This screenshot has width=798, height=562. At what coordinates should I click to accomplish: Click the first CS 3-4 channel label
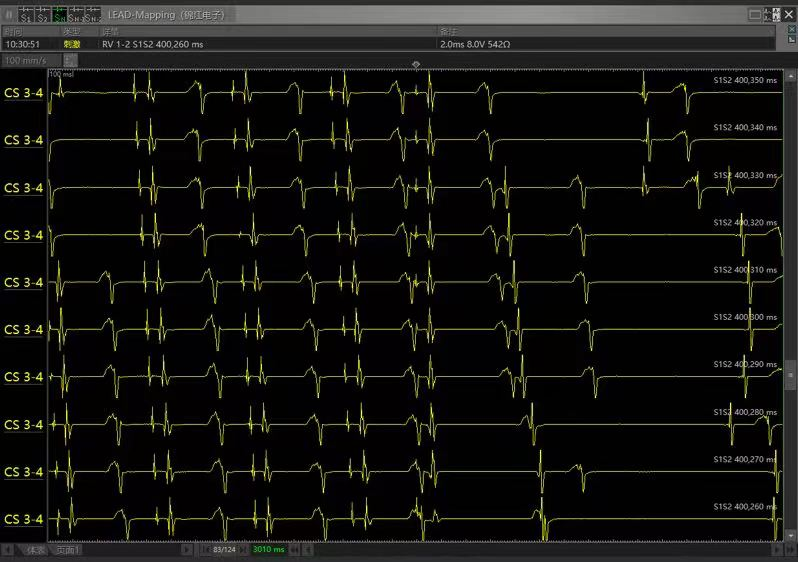click(x=24, y=93)
